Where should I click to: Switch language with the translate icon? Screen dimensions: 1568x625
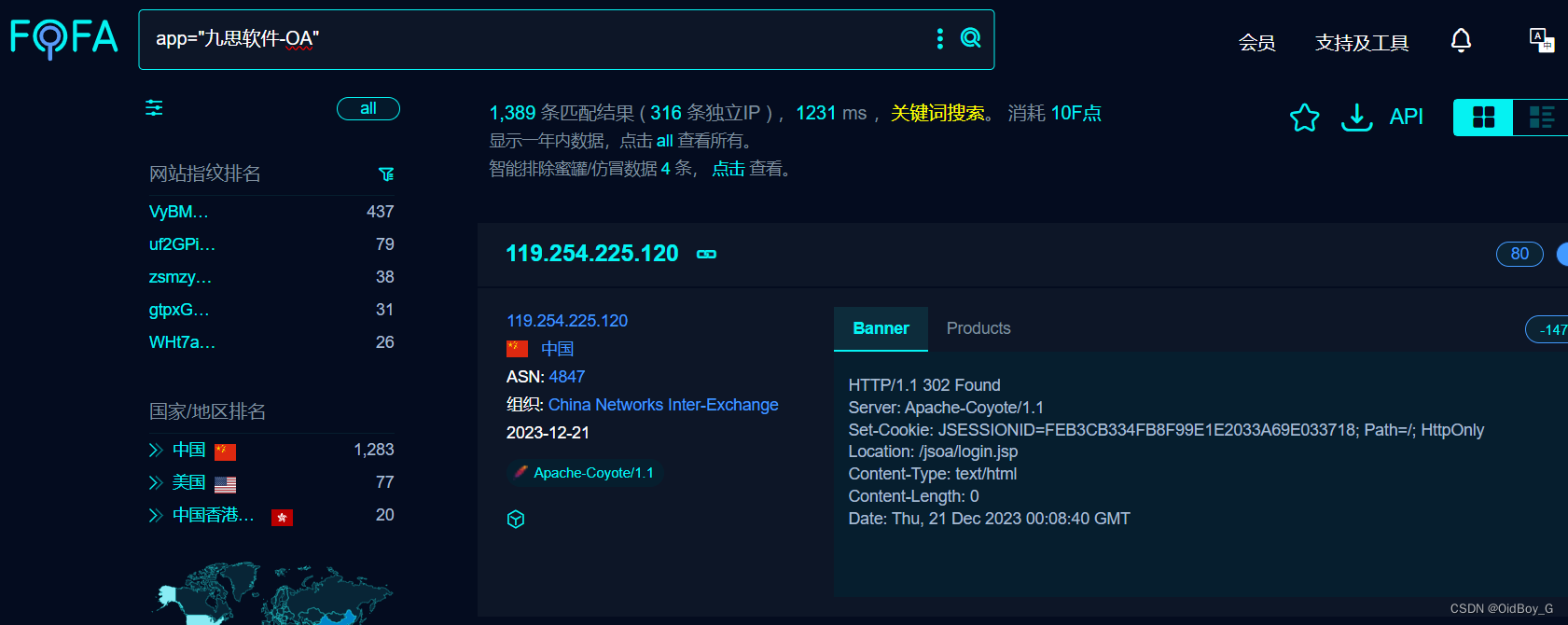click(1541, 40)
